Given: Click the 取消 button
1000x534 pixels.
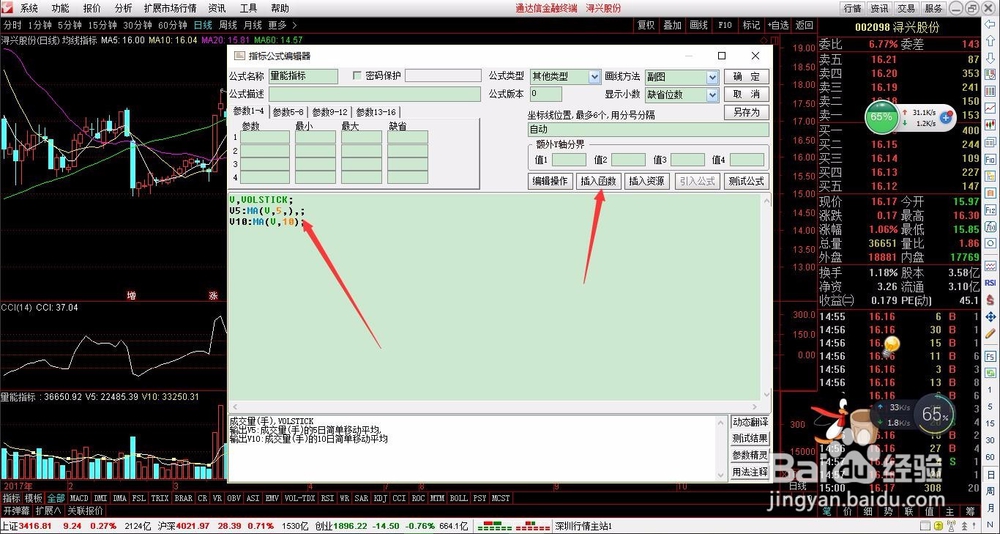Looking at the screenshot, I should point(746,94).
